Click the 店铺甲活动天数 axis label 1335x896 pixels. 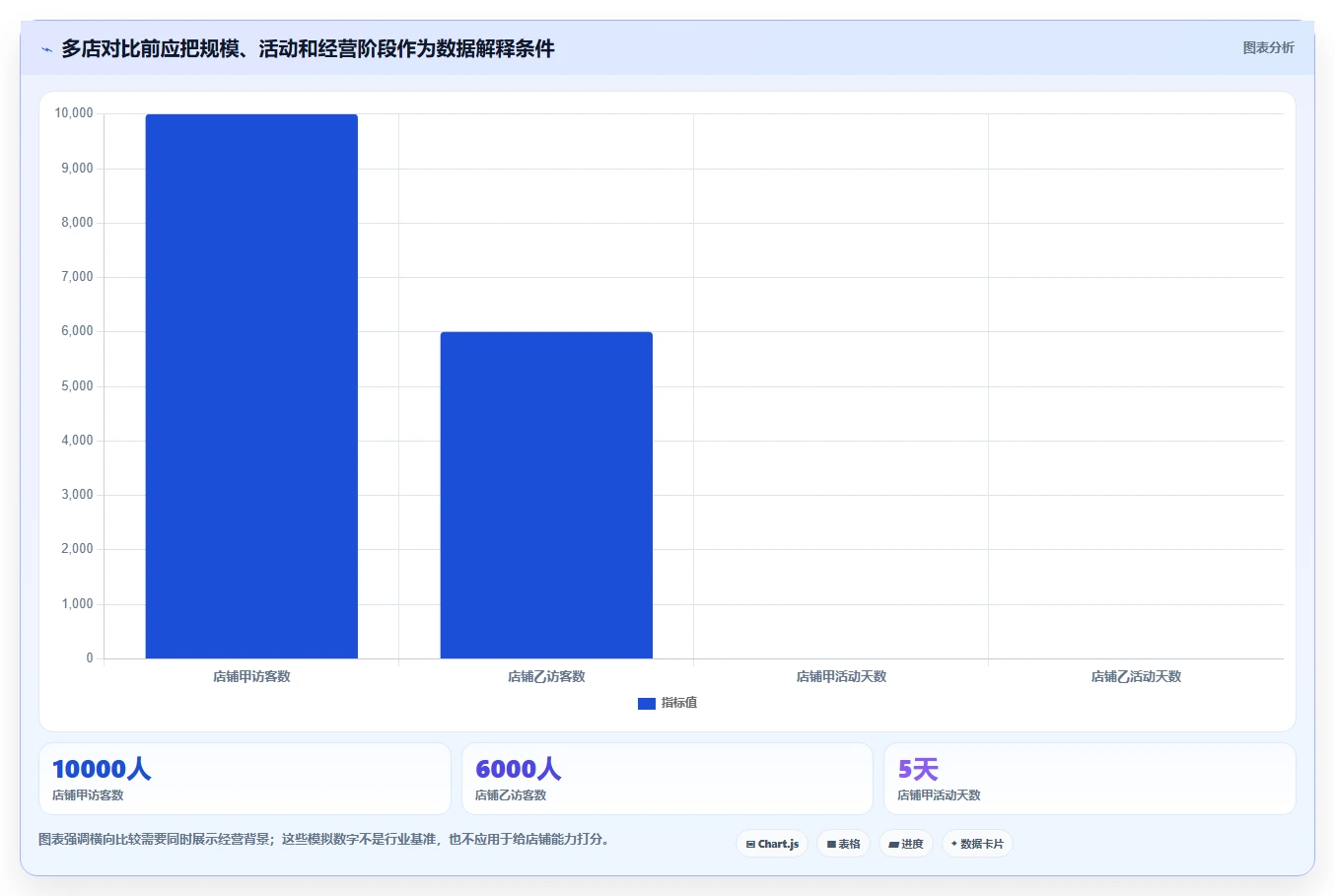841,676
